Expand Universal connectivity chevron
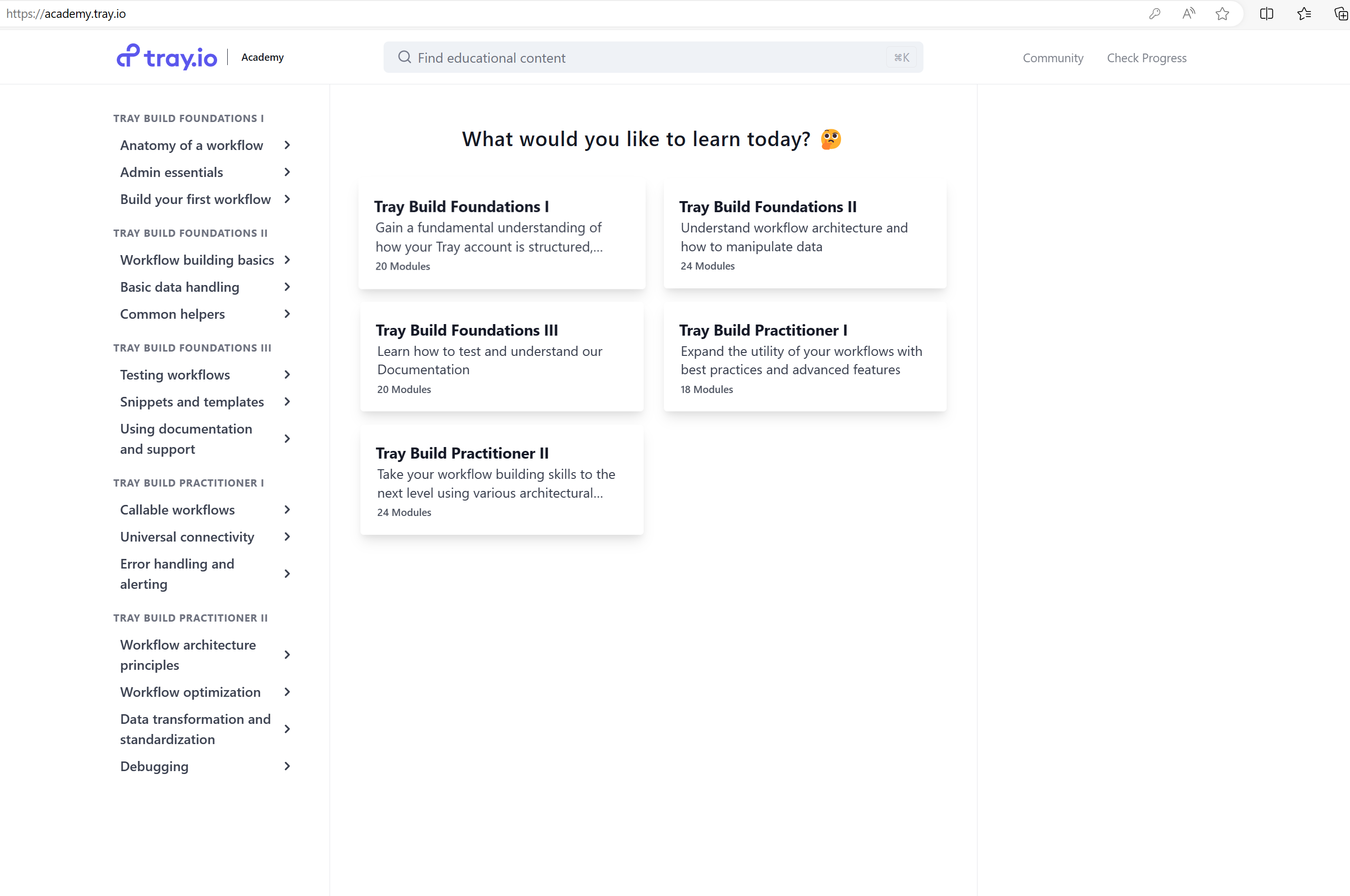 click(287, 537)
